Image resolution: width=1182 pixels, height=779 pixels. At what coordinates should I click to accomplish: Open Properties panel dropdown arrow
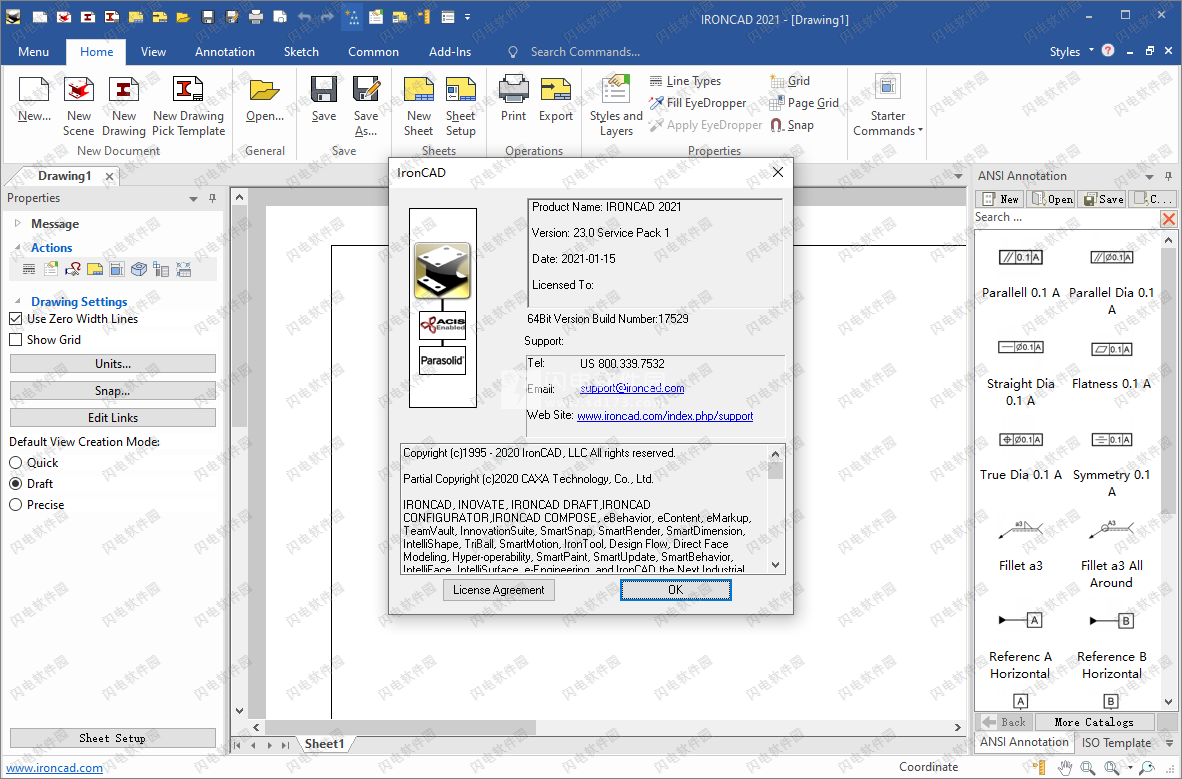(x=193, y=198)
